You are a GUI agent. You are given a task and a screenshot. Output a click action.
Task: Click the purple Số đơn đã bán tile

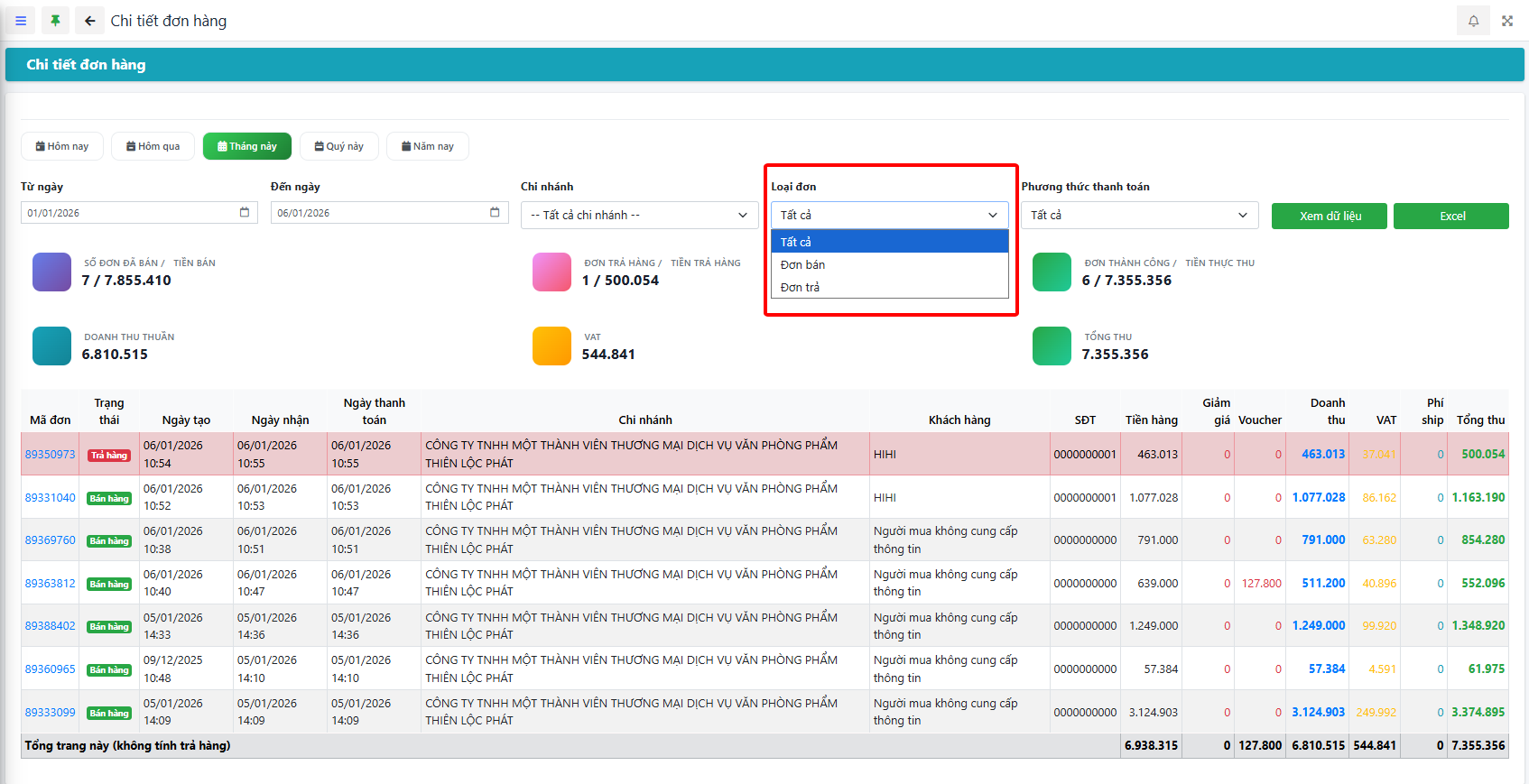point(51,272)
